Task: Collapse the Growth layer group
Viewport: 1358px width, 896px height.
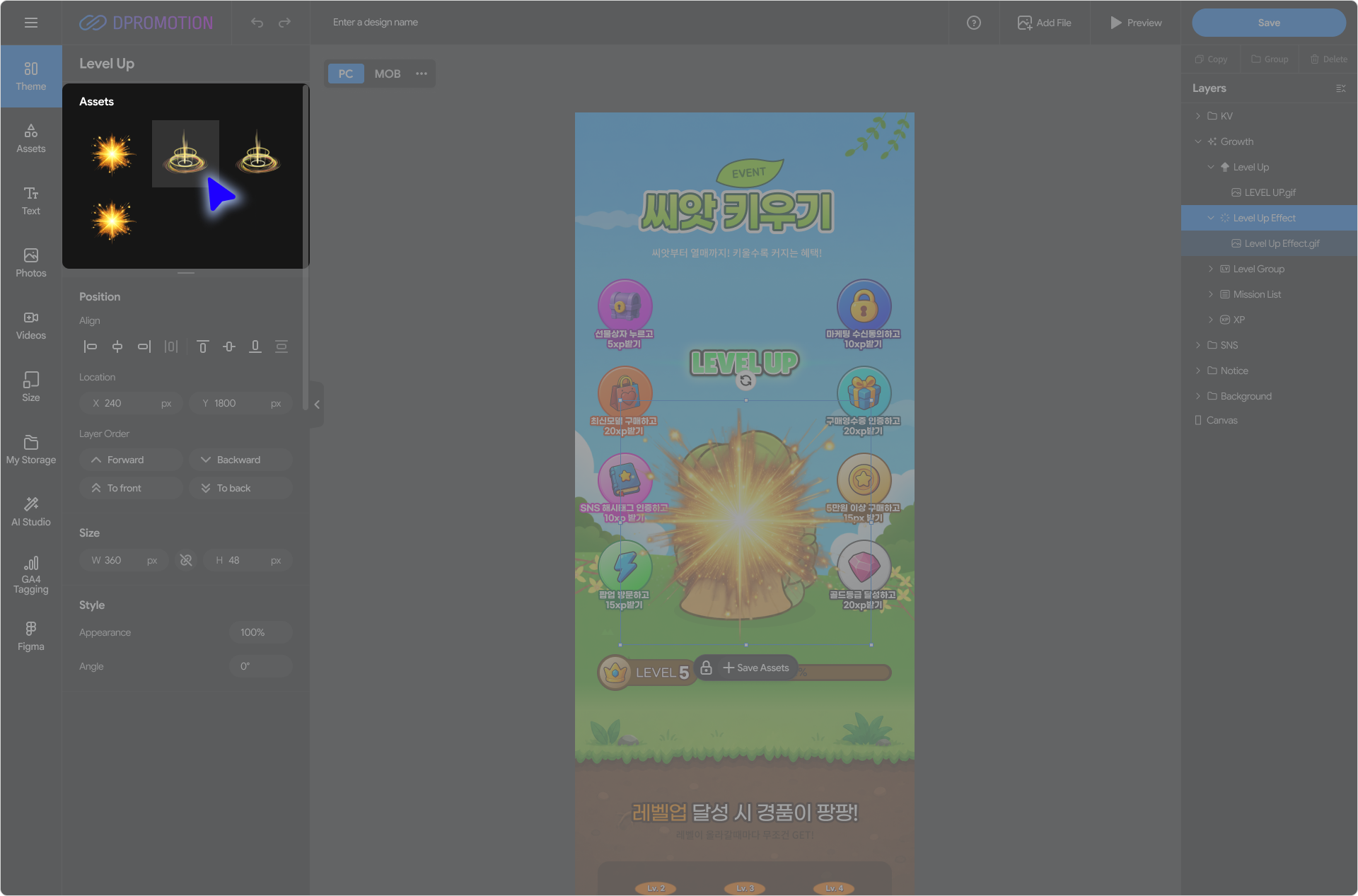Action: pos(1198,141)
